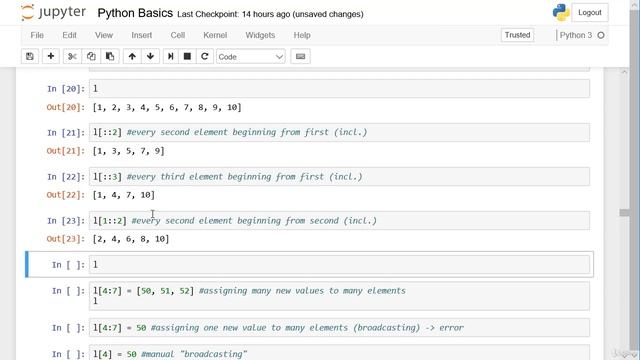Click the In [20] code cell
The image size is (640, 360).
pos(339,89)
